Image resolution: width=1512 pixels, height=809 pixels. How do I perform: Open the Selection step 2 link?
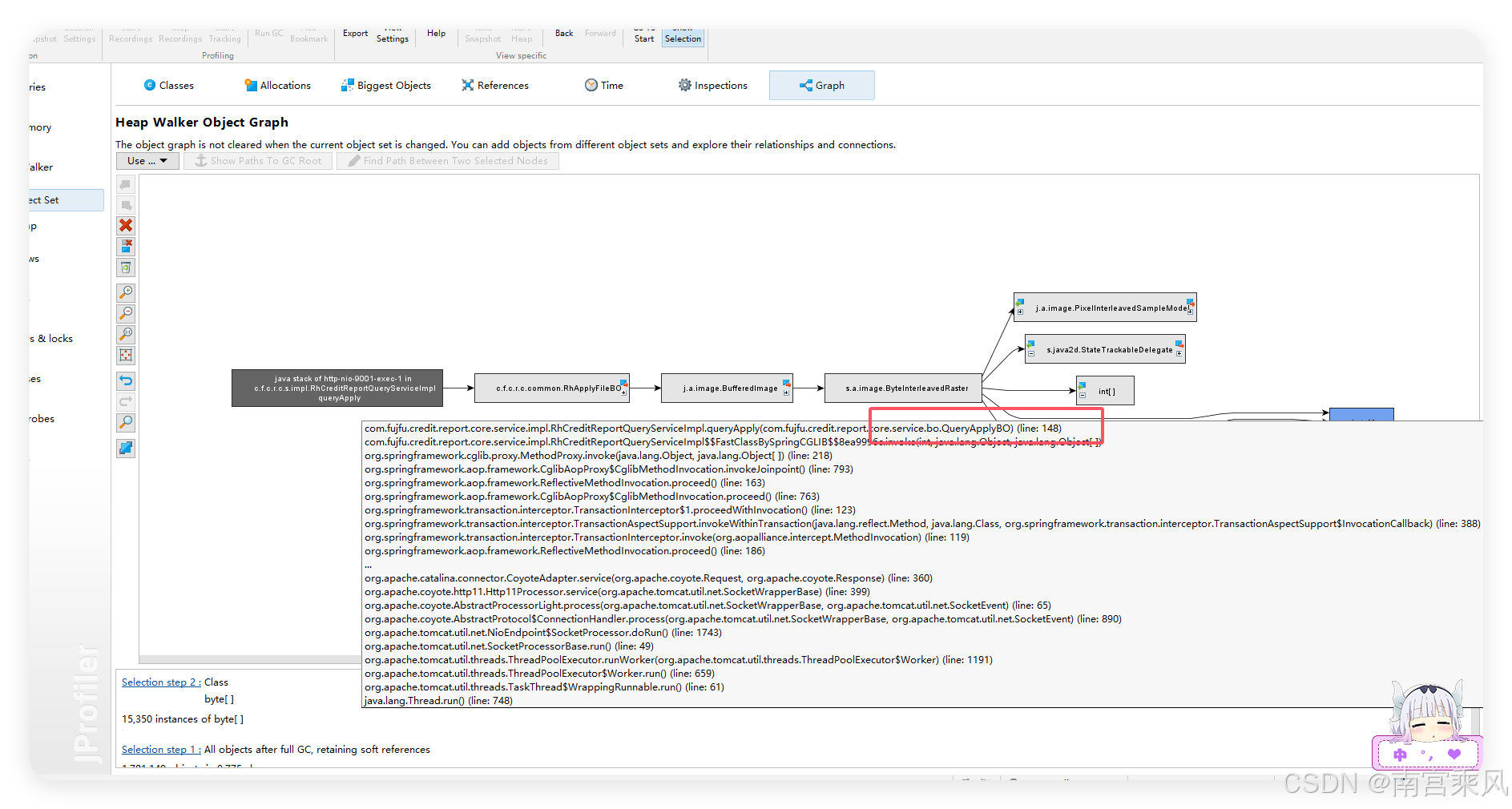pyautogui.click(x=161, y=682)
